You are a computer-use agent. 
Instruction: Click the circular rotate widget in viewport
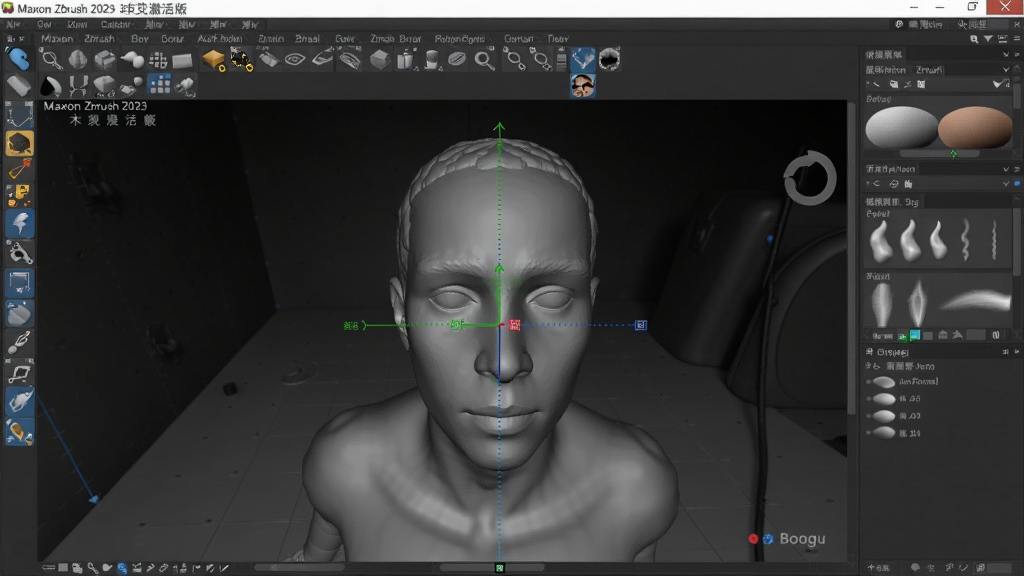coord(810,178)
